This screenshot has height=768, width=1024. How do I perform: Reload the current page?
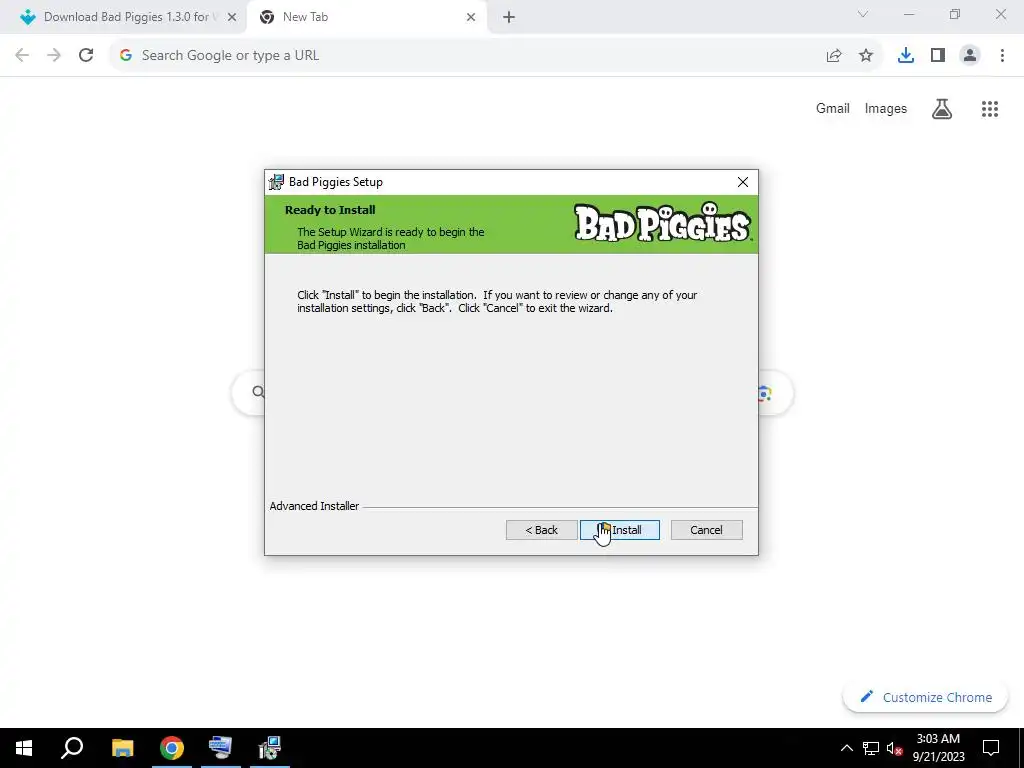86,56
